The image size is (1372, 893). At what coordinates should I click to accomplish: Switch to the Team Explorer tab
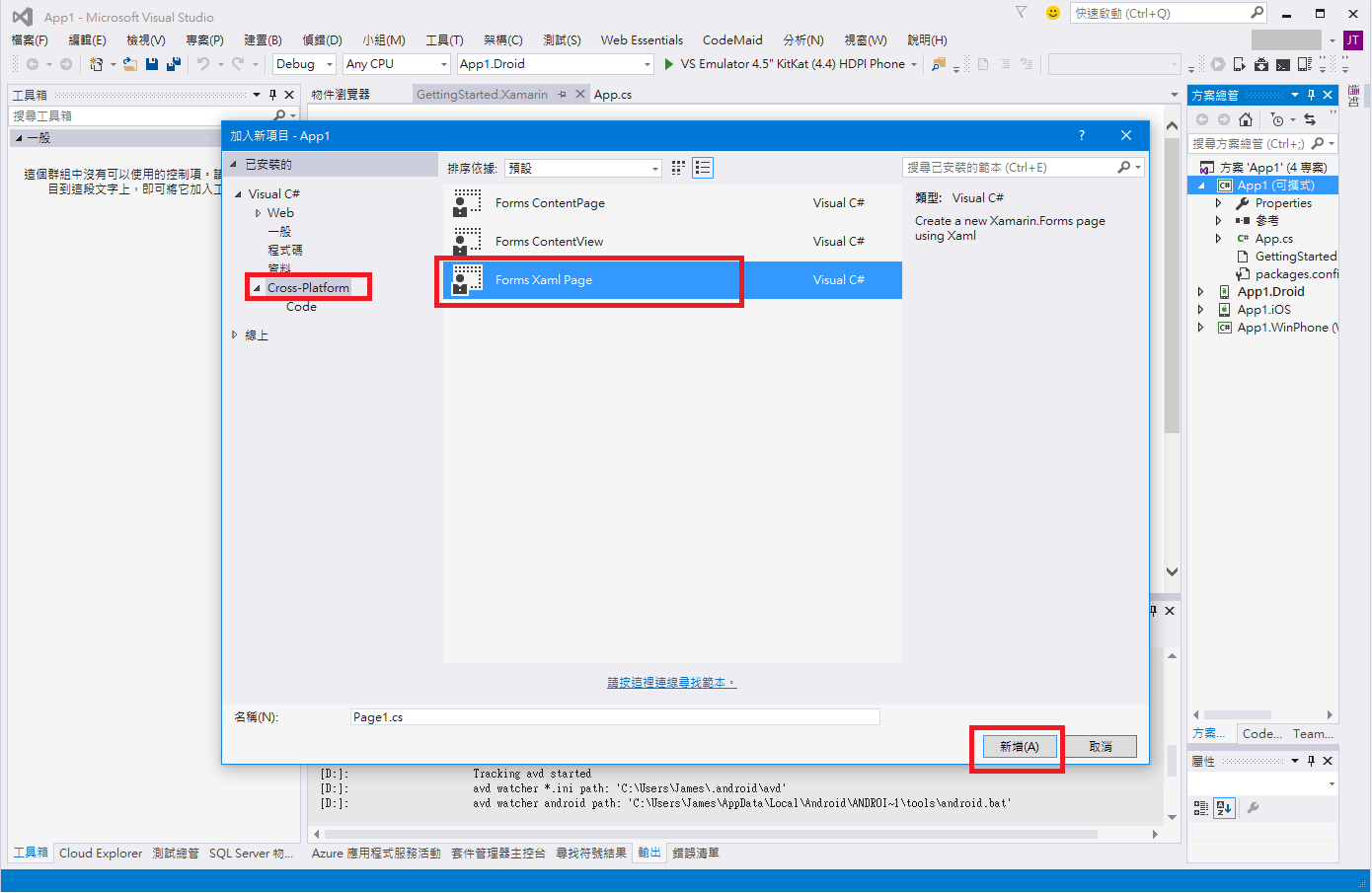(x=1313, y=734)
